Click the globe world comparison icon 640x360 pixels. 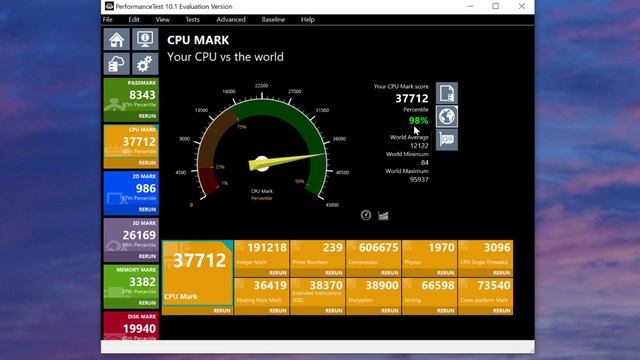(x=447, y=116)
